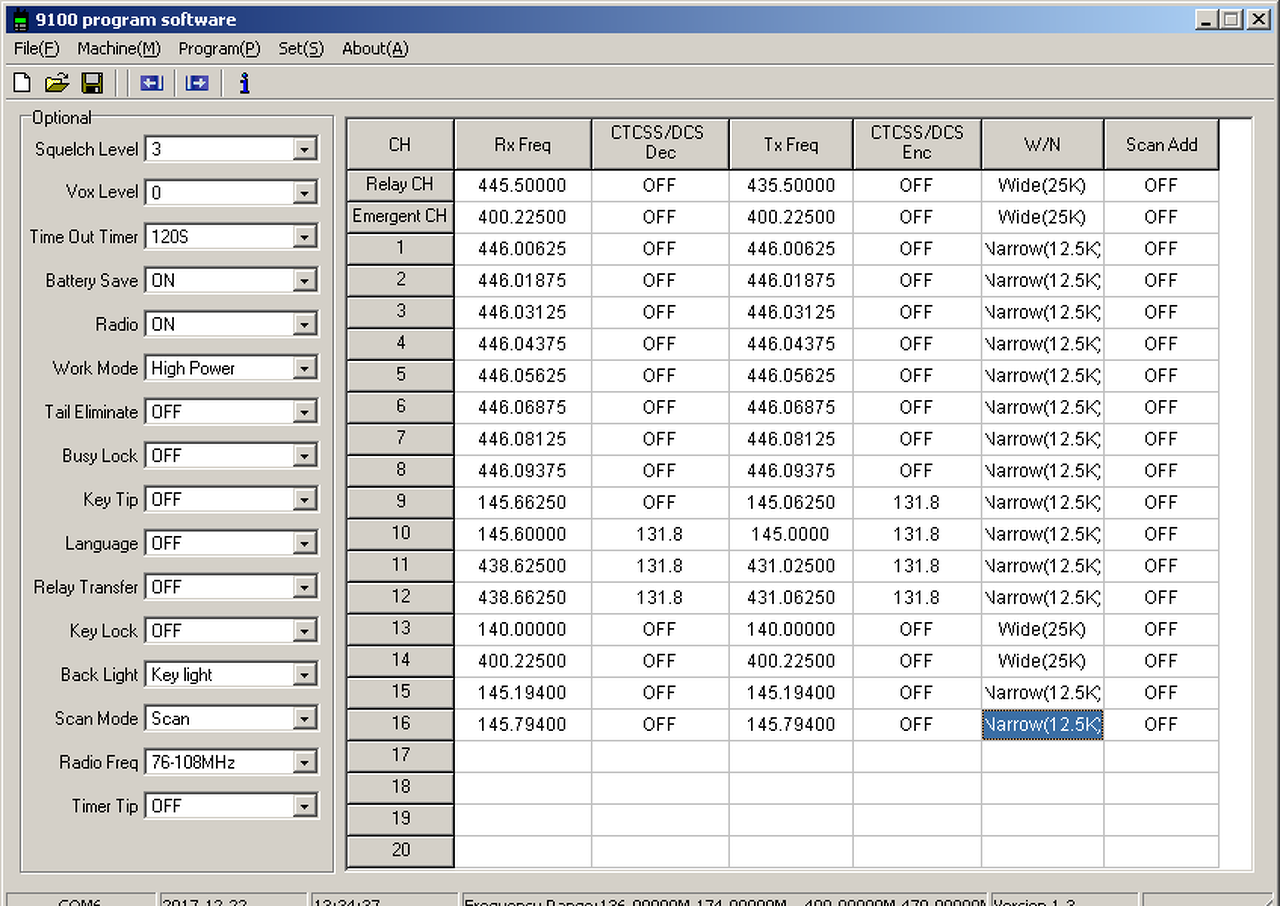The height and width of the screenshot is (906, 1280).
Task: Open the Work Mode dropdown
Action: coord(305,369)
